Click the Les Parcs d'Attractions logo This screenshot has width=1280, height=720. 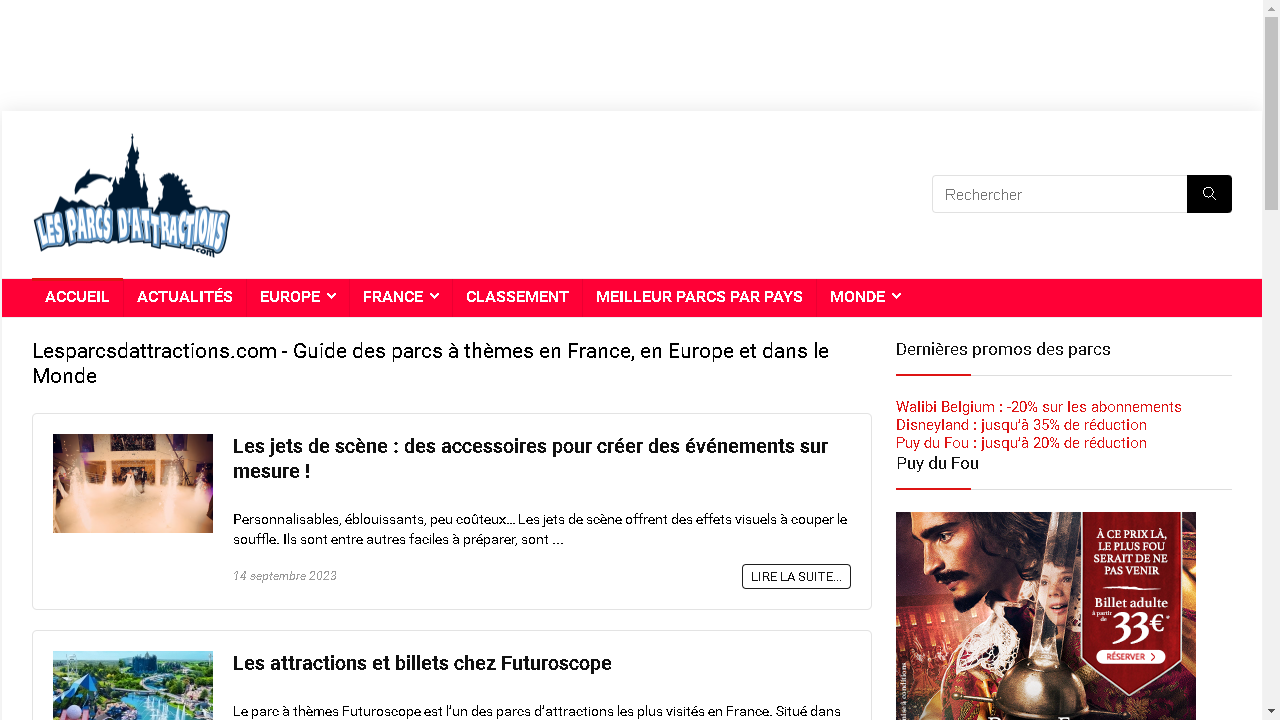click(131, 195)
